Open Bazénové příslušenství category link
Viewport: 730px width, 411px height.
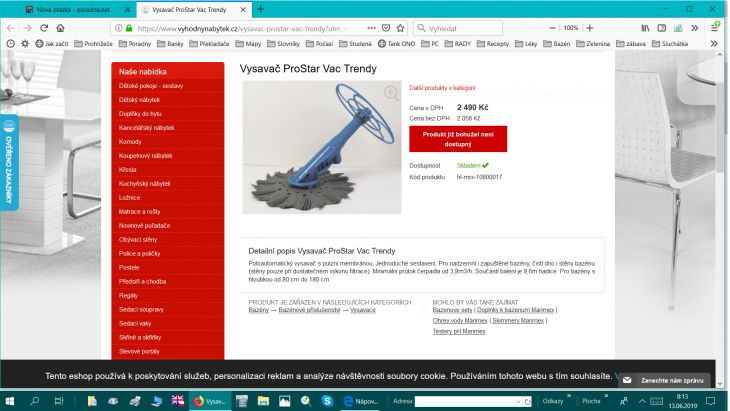coord(310,310)
